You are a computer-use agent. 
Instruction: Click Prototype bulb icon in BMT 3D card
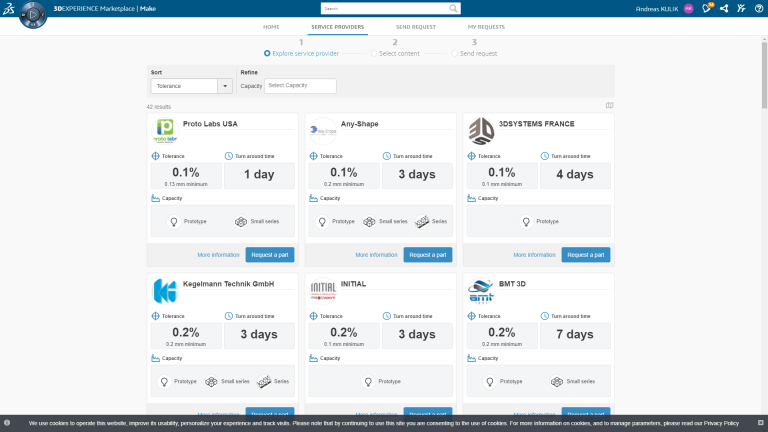490,382
